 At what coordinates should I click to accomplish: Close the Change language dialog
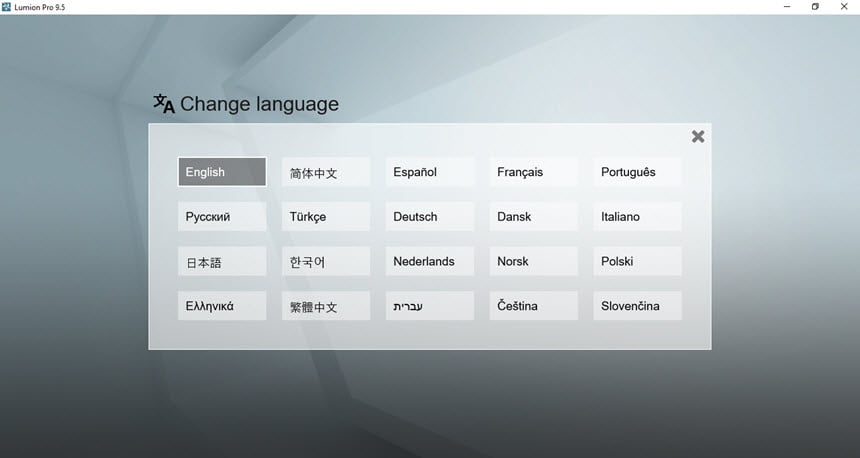[698, 136]
